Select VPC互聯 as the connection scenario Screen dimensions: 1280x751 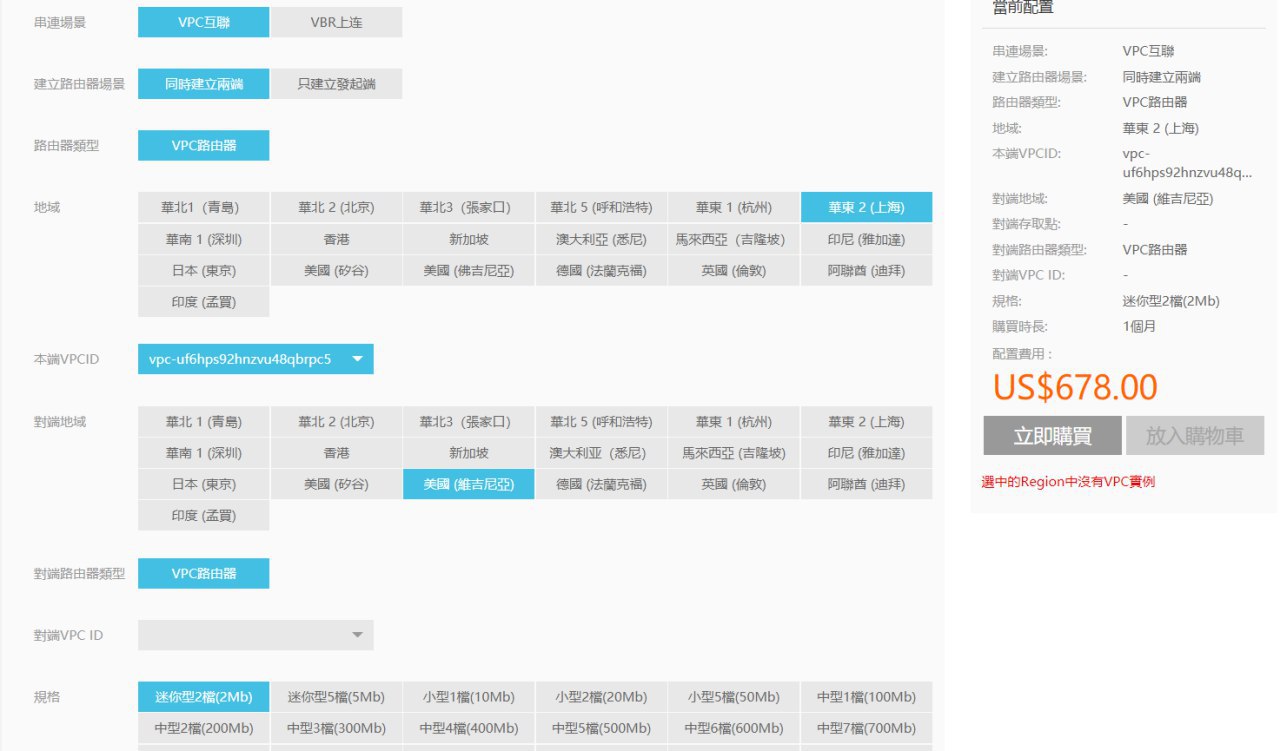coord(203,22)
